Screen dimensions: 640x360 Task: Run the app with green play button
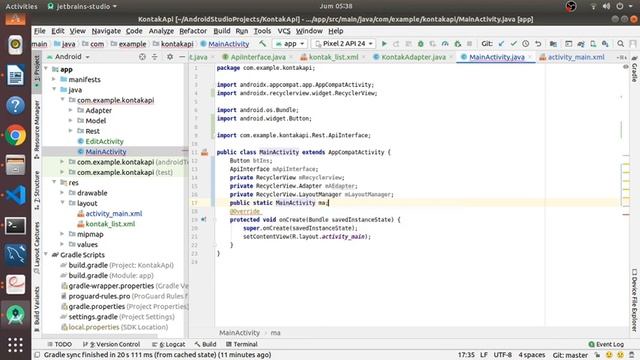tap(384, 44)
